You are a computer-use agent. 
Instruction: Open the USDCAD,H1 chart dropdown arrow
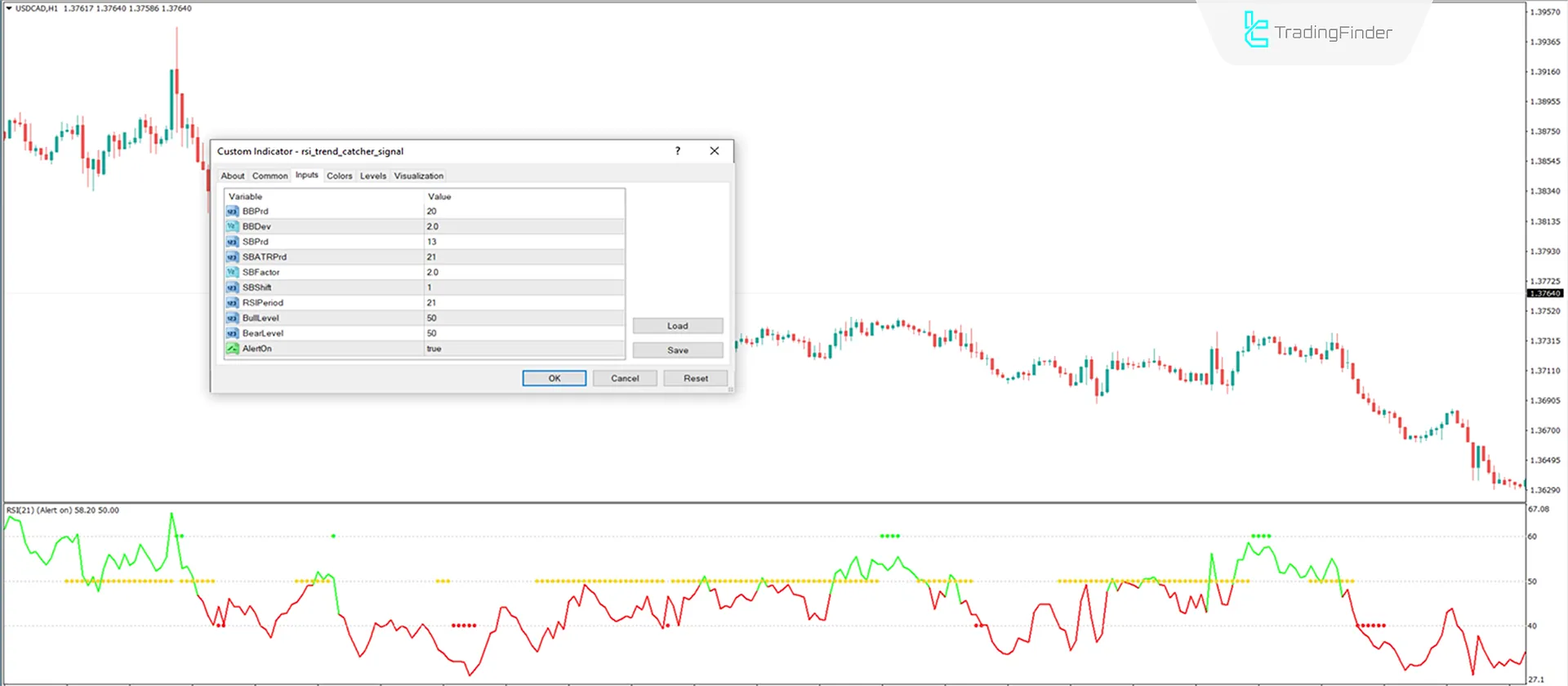click(9, 8)
